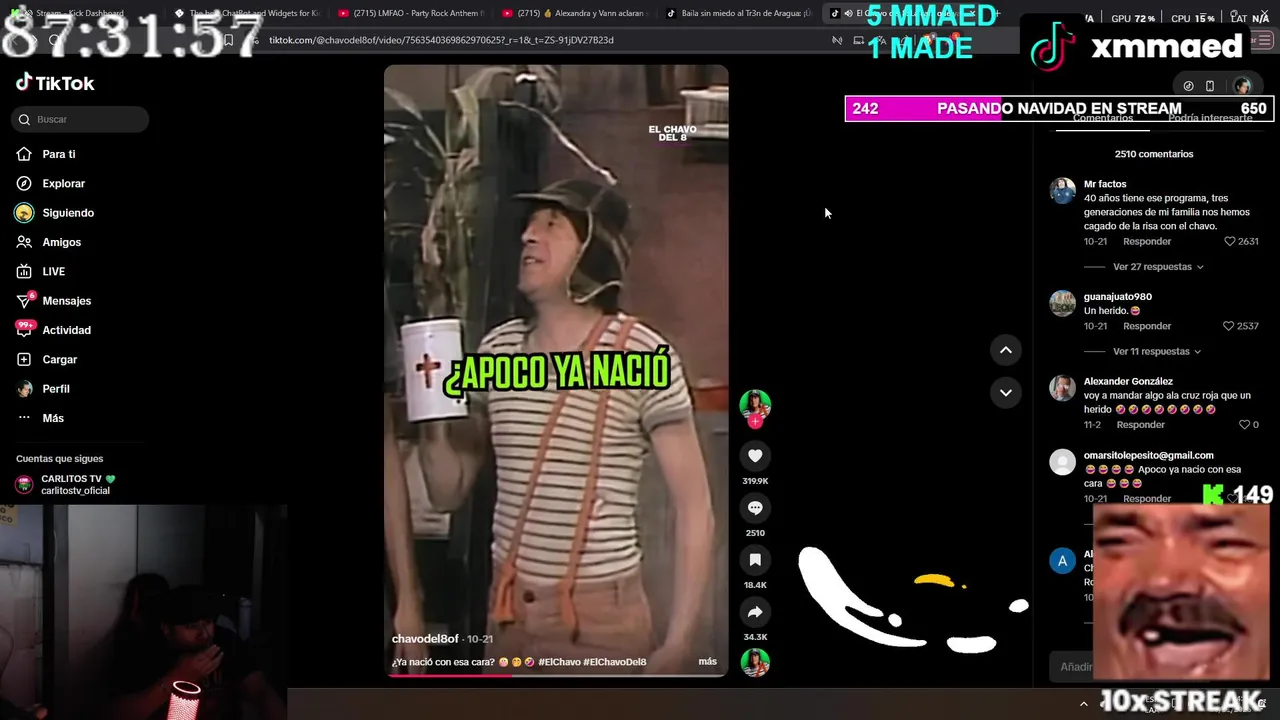Viewport: 1280px width, 720px height.
Task: Open Alexander González username
Action: point(1128,381)
